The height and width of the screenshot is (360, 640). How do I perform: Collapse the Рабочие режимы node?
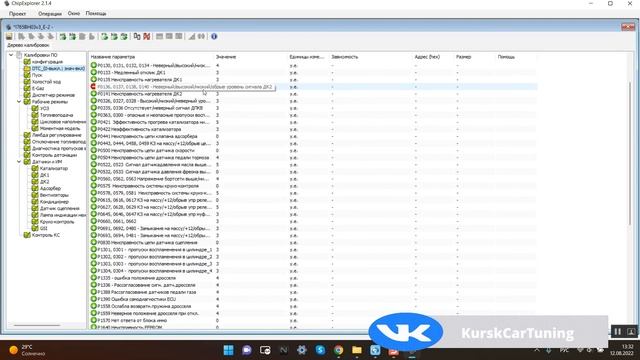tap(19, 102)
